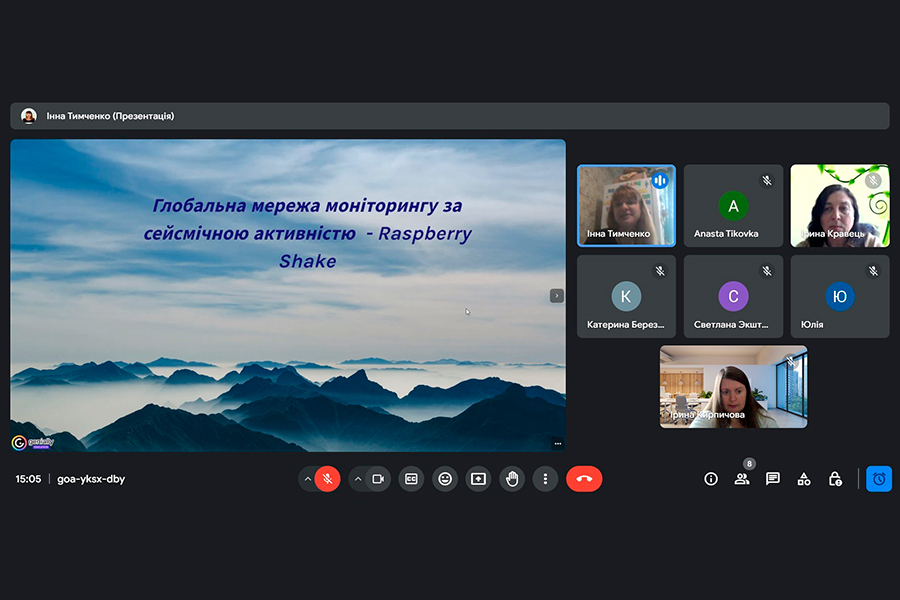Turn on the camera button
Viewport: 900px width, 600px height.
tap(378, 479)
